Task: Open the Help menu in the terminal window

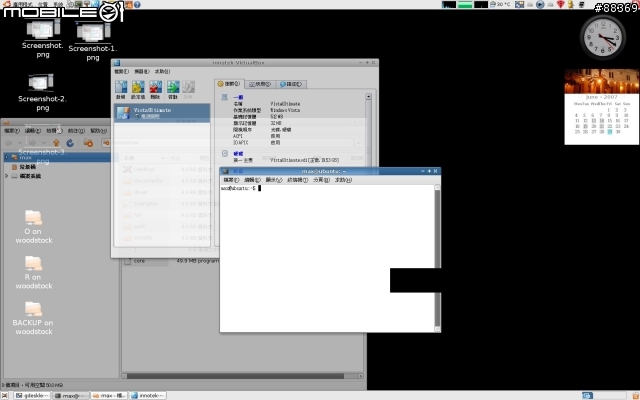Action: pos(343,180)
